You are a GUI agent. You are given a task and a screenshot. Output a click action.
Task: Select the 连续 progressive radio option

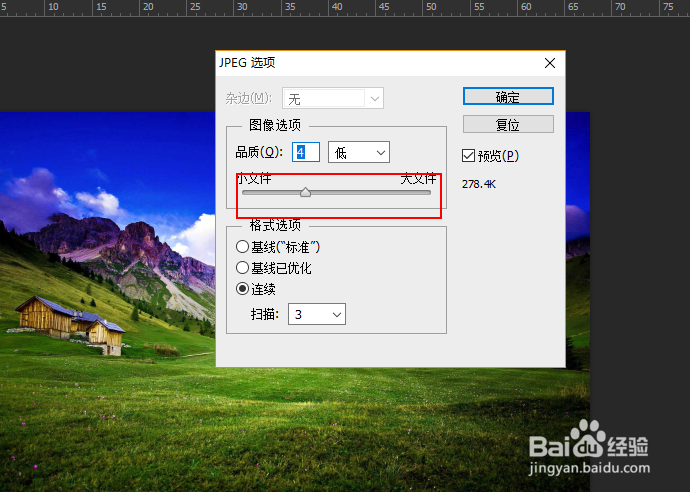point(242,289)
